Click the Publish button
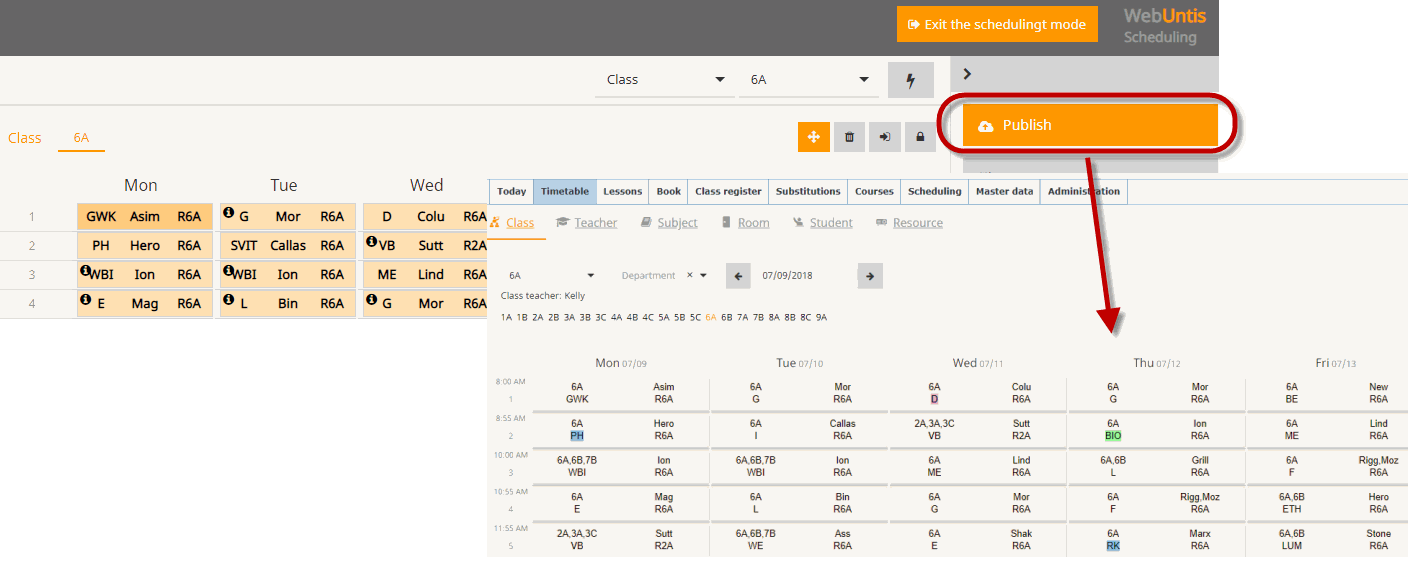 [1090, 125]
